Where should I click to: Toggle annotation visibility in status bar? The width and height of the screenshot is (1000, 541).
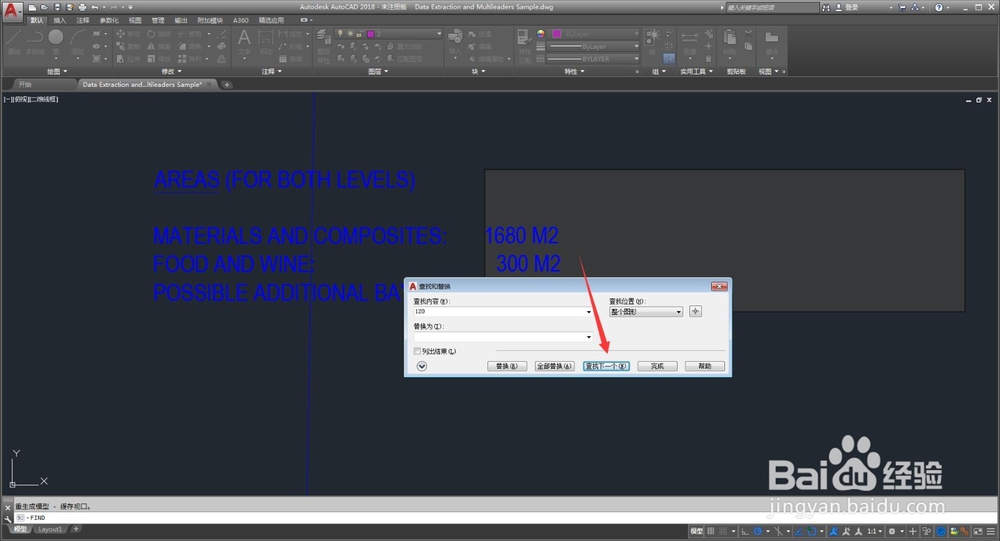(x=832, y=531)
